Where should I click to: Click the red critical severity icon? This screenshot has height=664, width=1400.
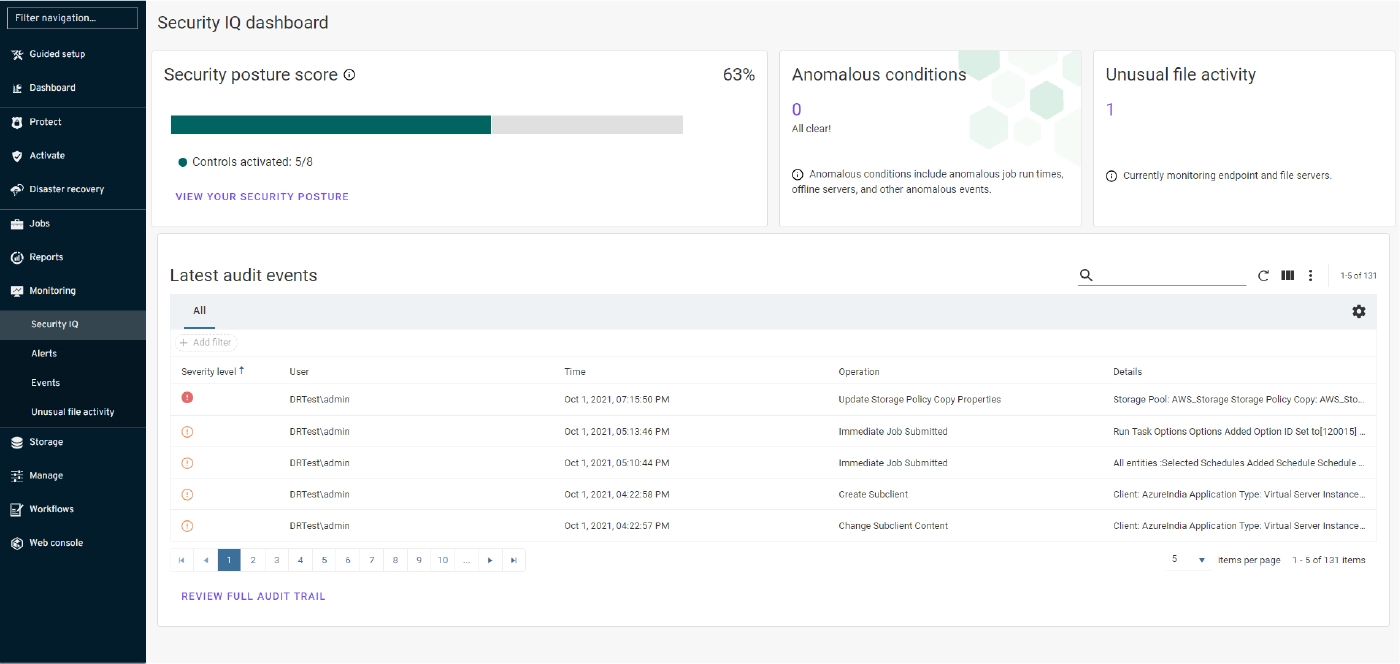point(187,398)
